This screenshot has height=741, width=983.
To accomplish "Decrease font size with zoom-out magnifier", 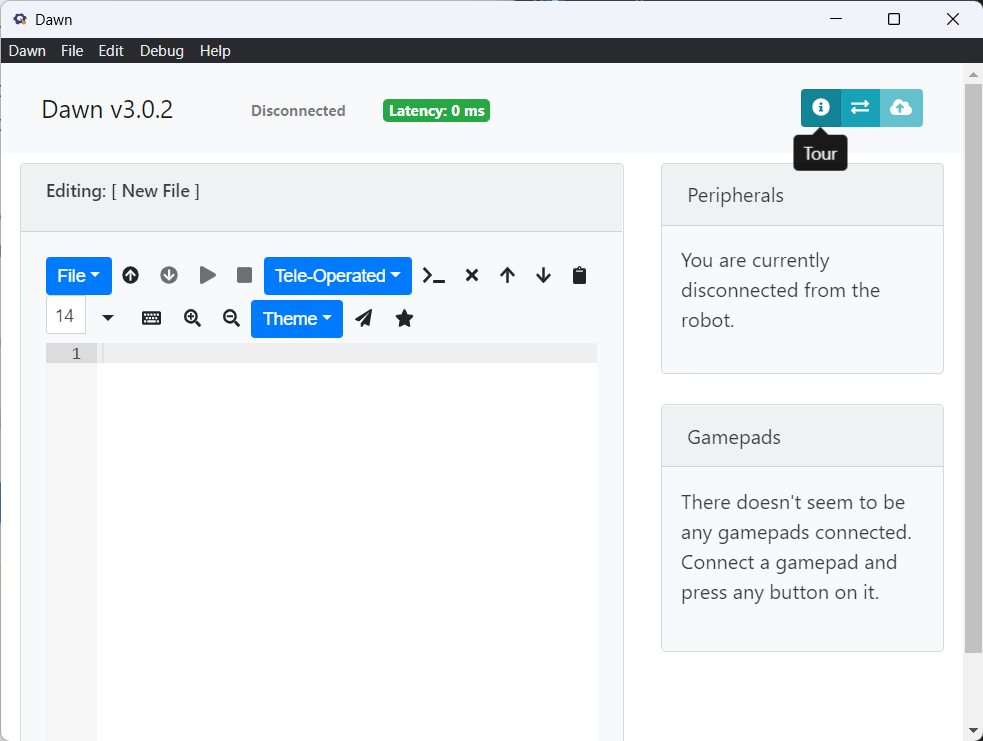I will (231, 318).
